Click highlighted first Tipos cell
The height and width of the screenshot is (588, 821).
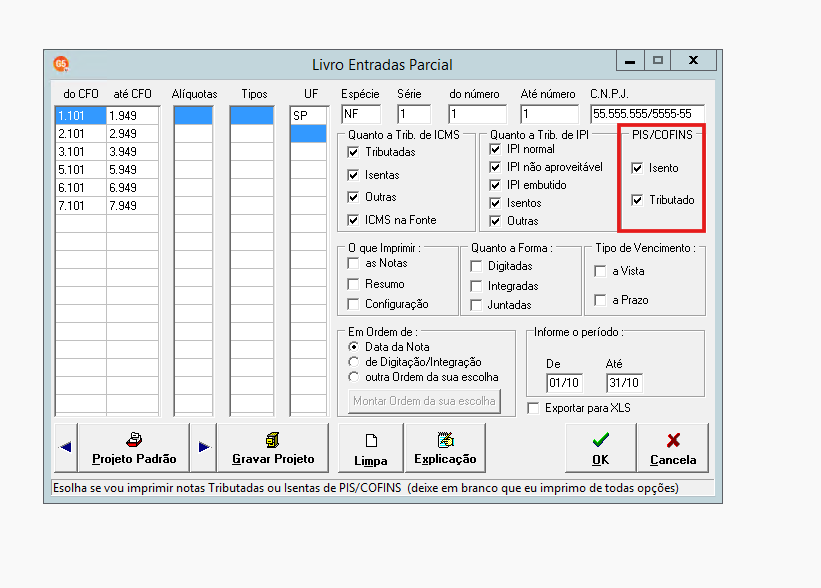[252, 116]
